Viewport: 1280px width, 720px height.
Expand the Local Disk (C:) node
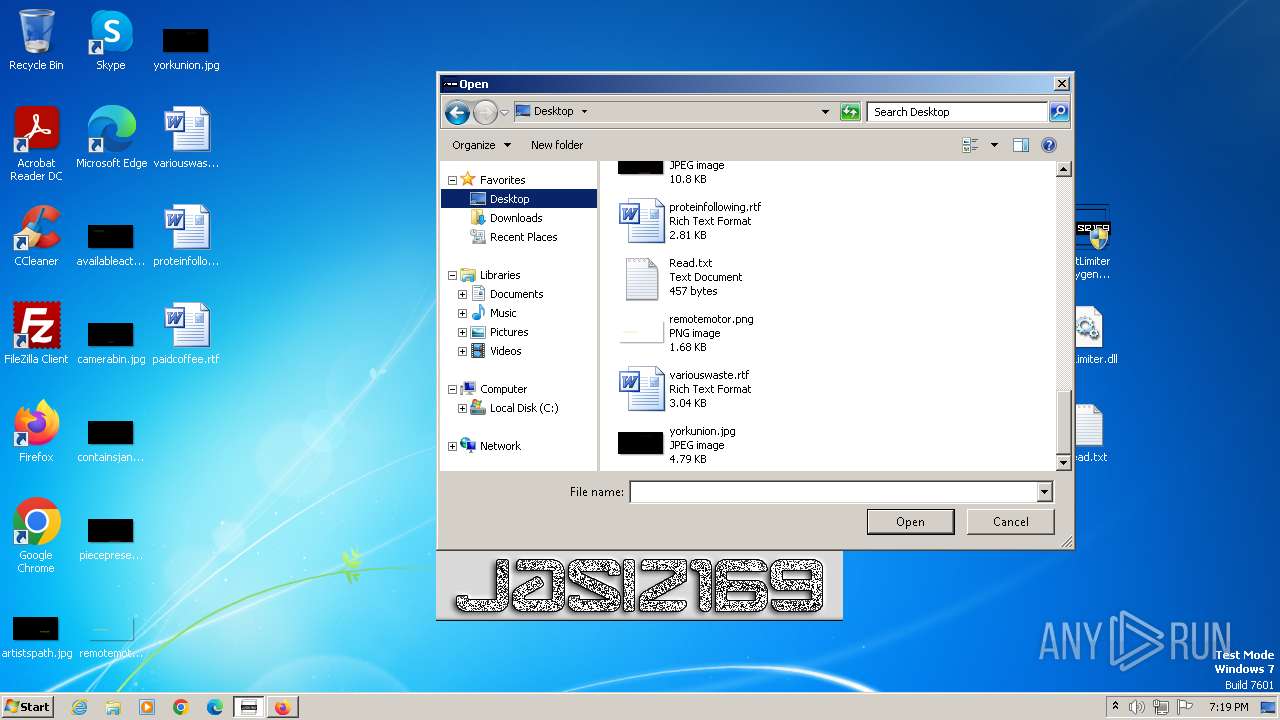(x=462, y=409)
